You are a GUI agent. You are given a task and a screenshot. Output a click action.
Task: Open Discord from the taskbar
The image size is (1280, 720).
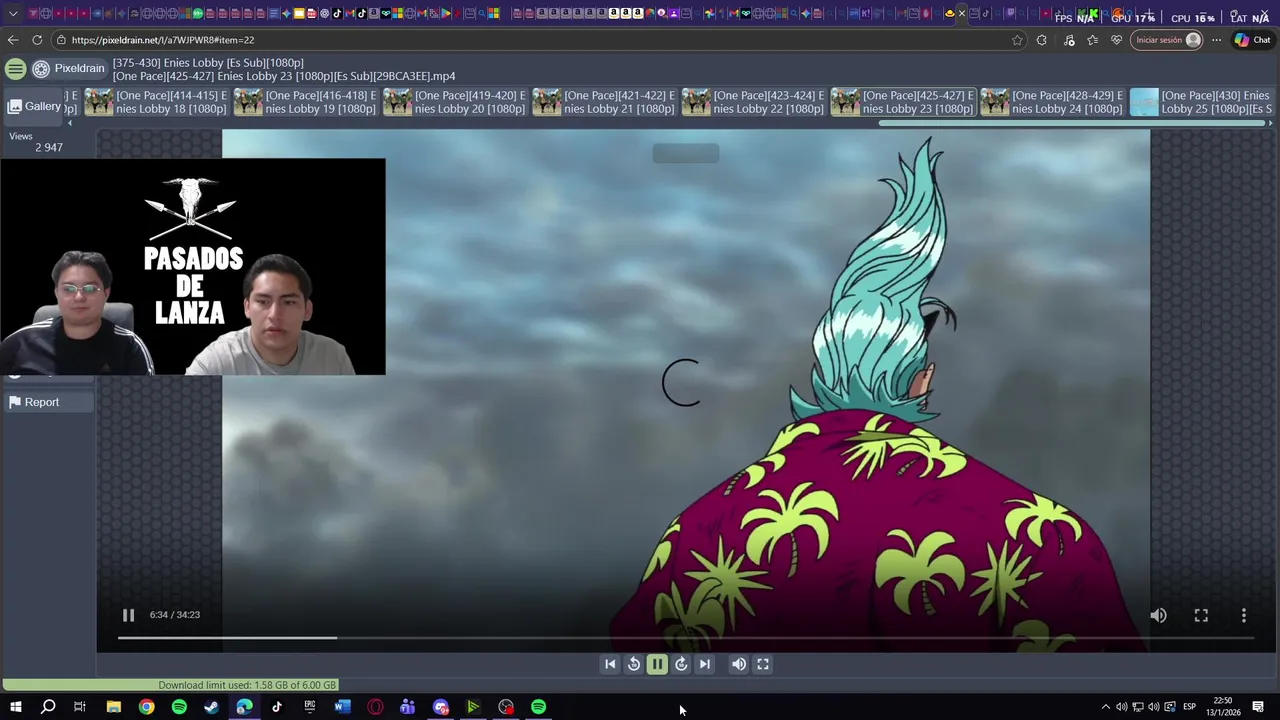pos(441,707)
